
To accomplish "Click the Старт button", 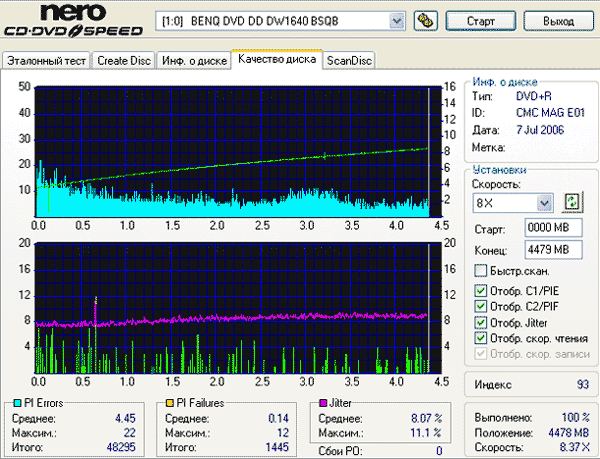I will click(x=481, y=21).
